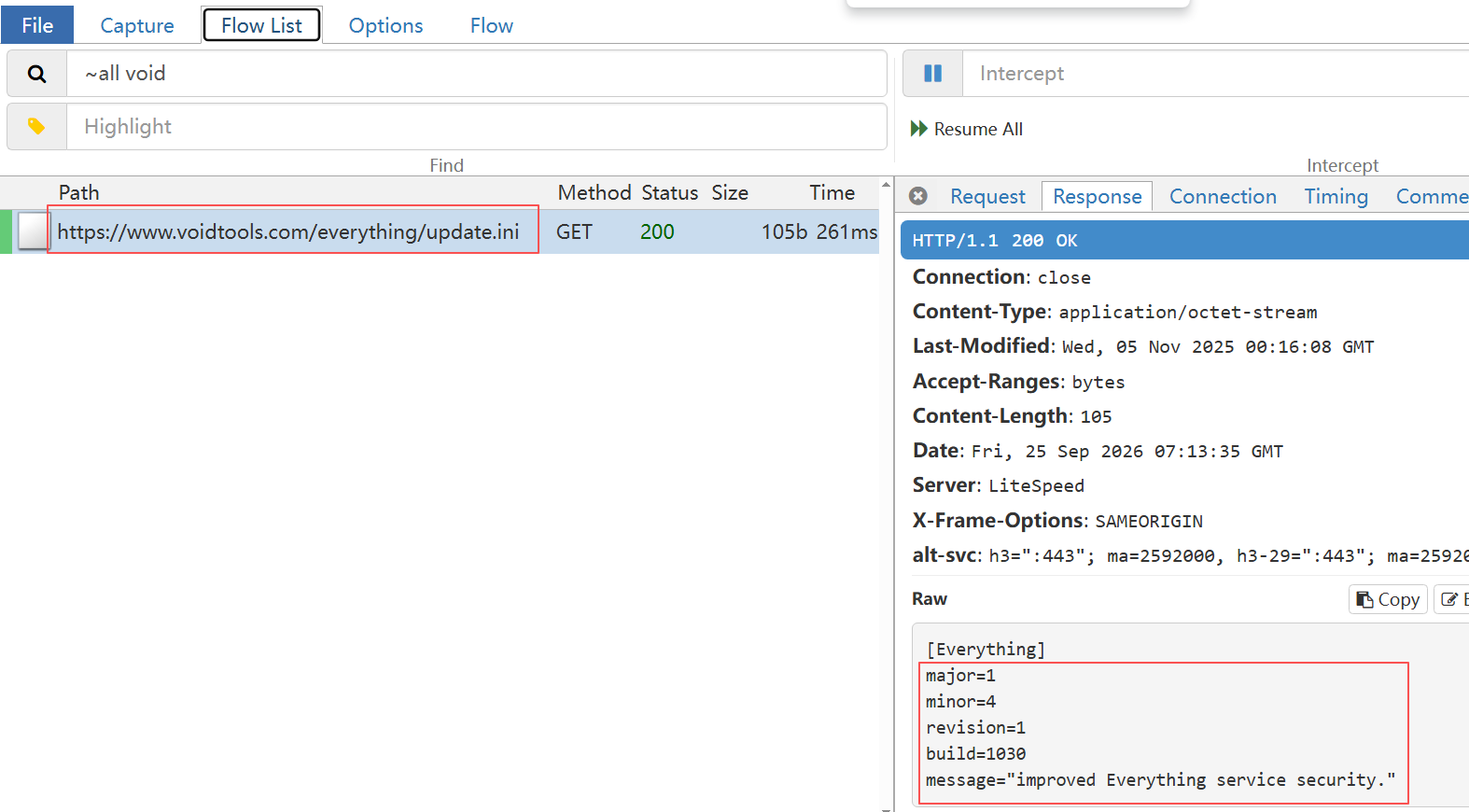Open the Flow tab
1469x812 pixels.
click(x=491, y=25)
